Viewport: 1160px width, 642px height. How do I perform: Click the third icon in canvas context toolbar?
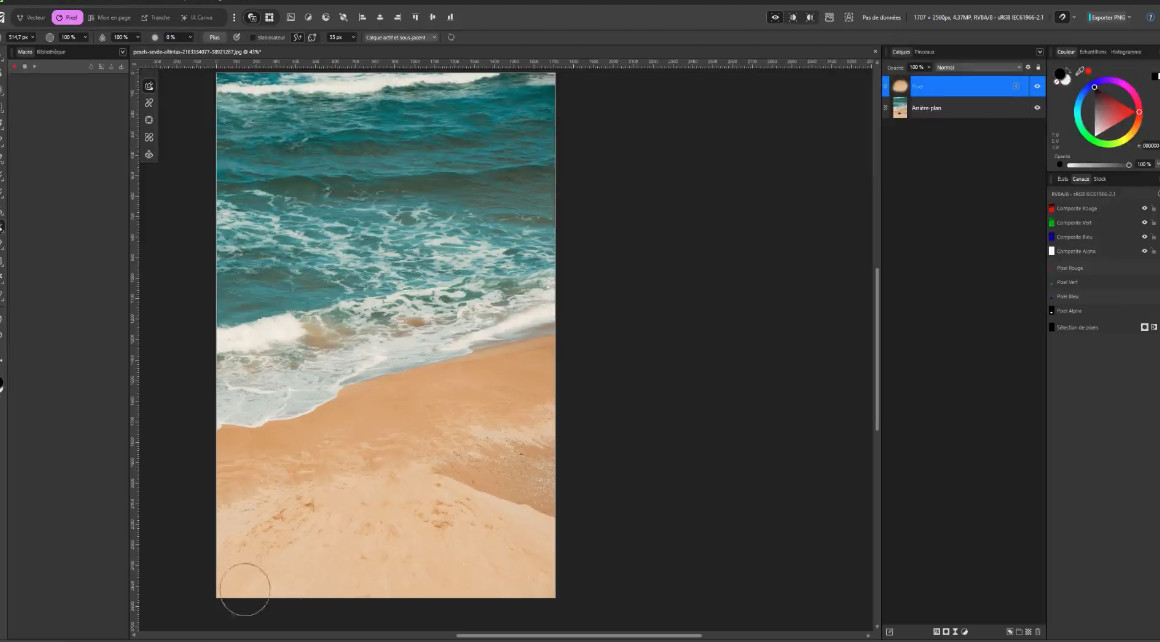(x=149, y=120)
